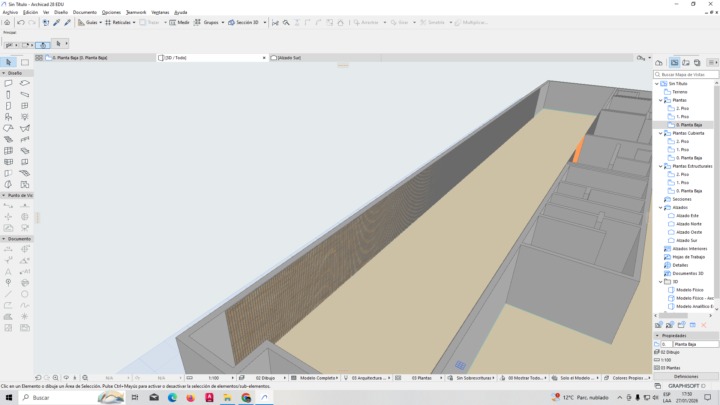Viewport: 720px width, 405px height.
Task: Switch to the Alzado Sur tab
Action: (300, 58)
